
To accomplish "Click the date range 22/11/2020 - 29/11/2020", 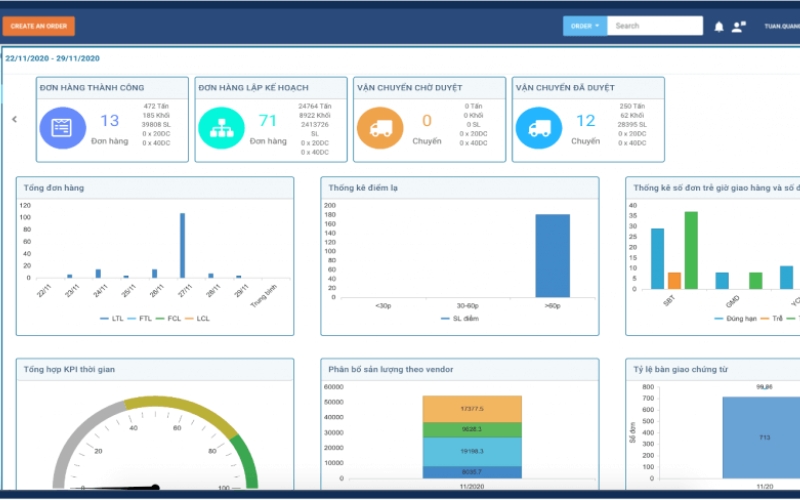I will pos(53,58).
